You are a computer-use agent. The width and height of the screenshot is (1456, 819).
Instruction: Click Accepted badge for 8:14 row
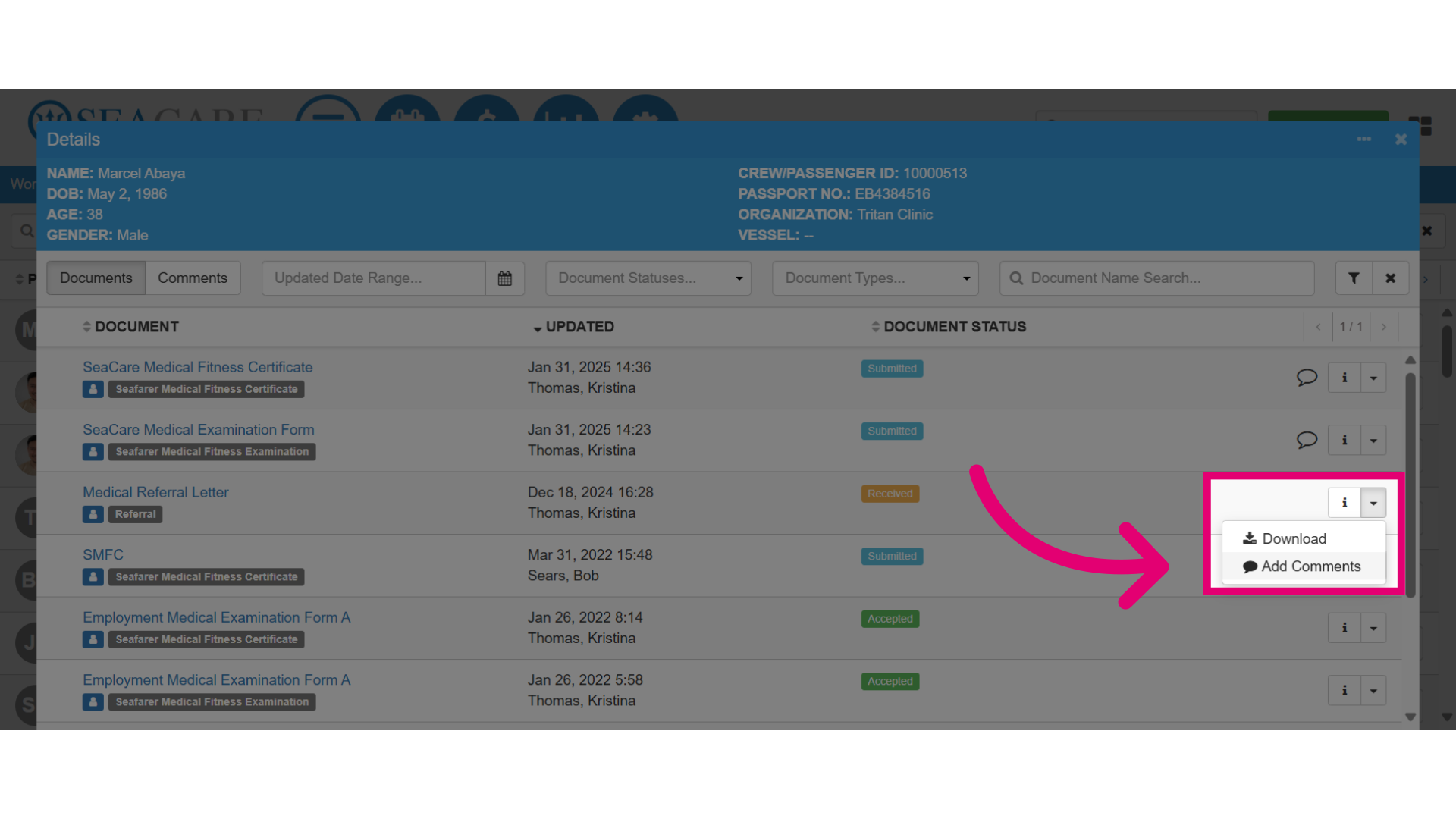pyautogui.click(x=890, y=619)
